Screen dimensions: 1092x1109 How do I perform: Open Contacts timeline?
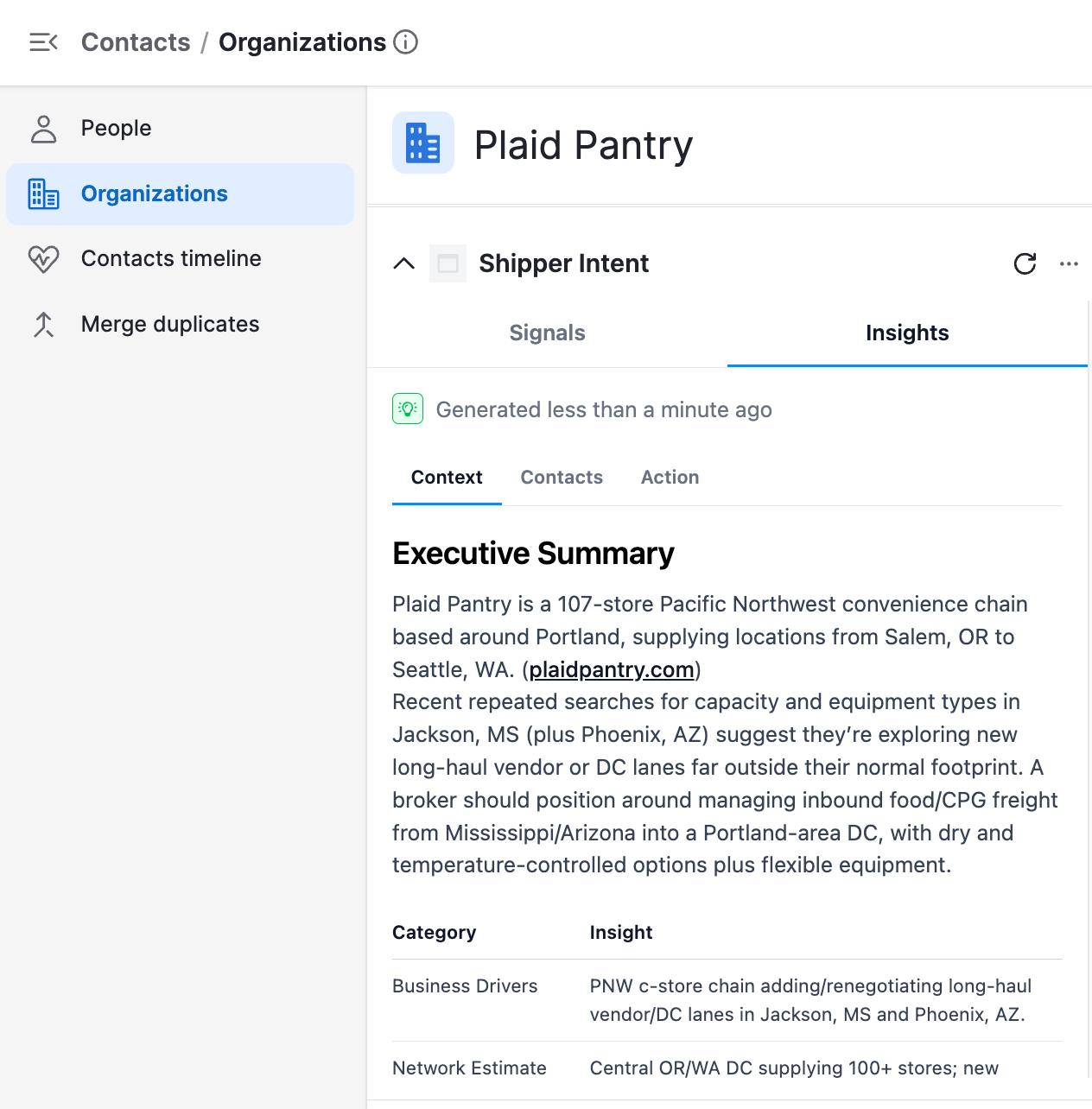(x=181, y=259)
